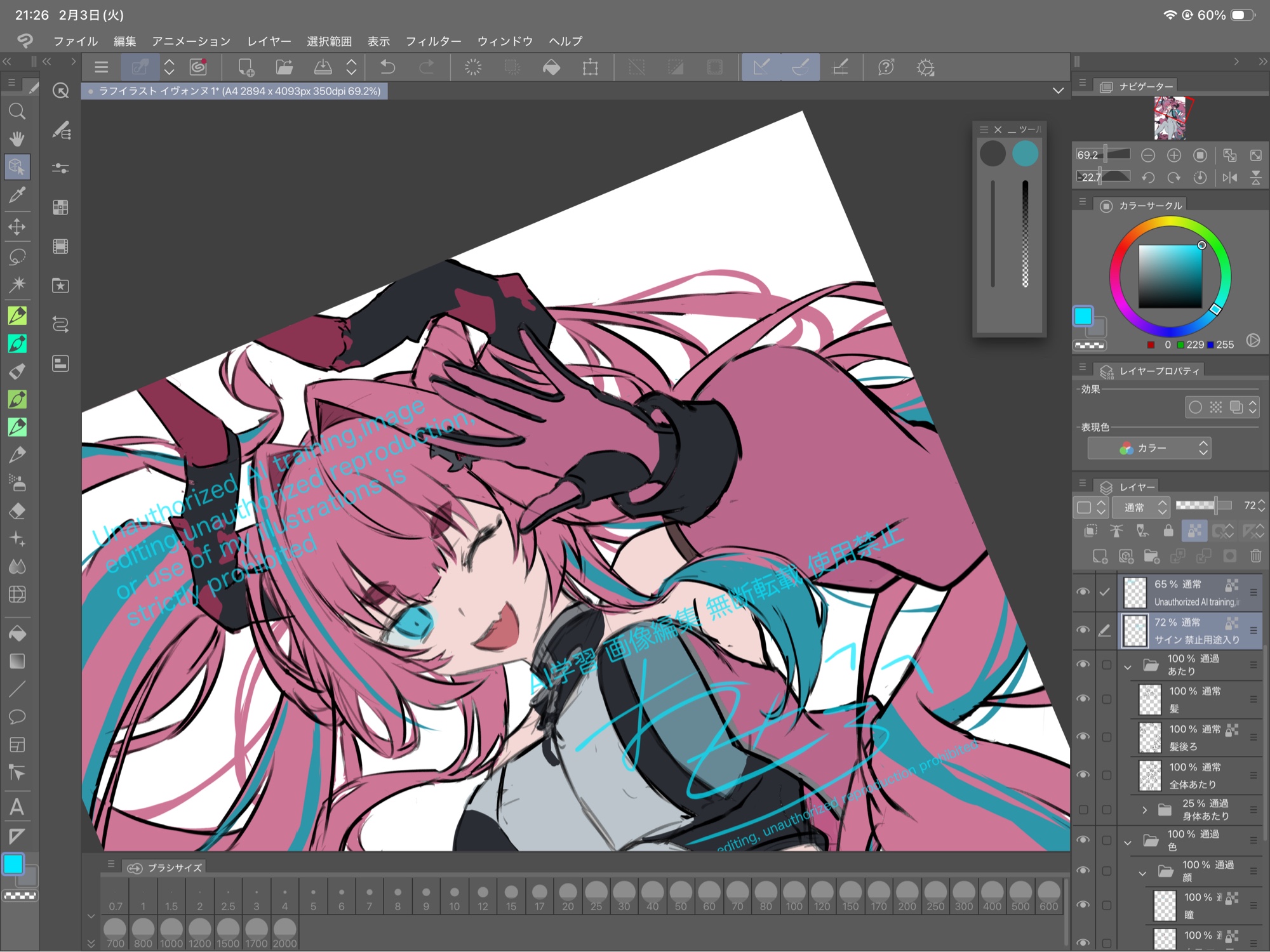Open the フィルター menu
The image size is (1270, 952).
point(433,41)
